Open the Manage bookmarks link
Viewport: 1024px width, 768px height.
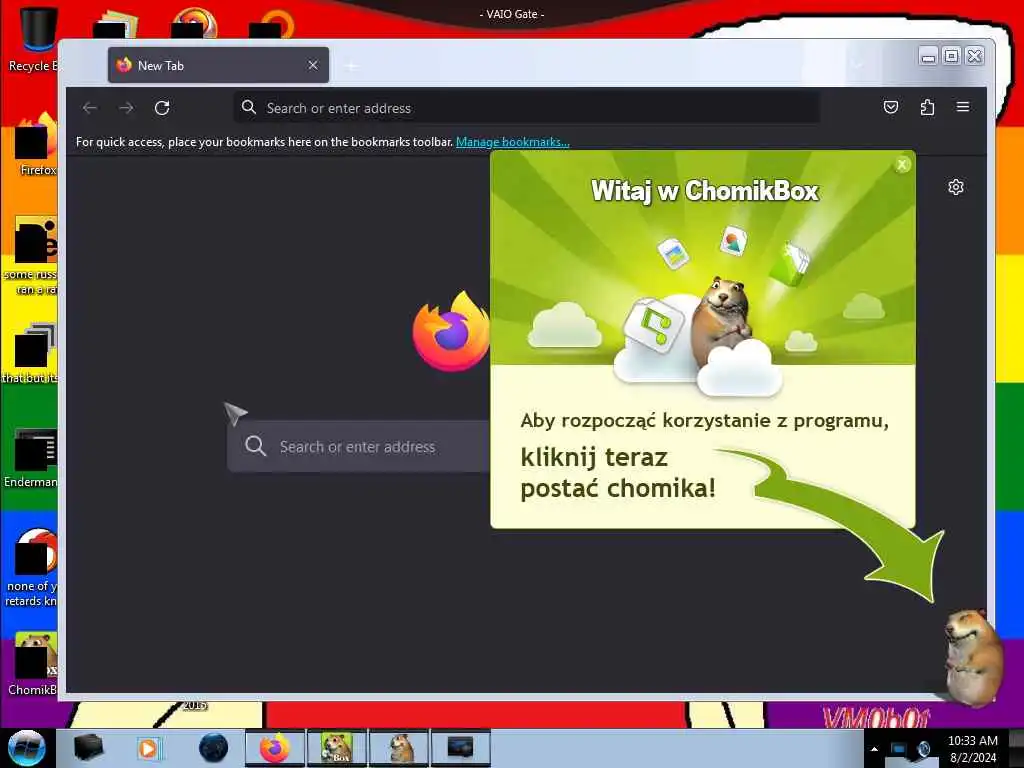(x=513, y=142)
